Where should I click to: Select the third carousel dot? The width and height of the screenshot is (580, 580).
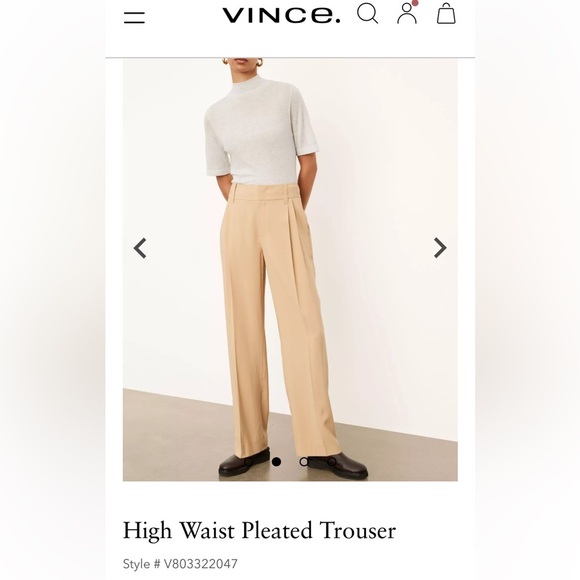[x=332, y=462]
